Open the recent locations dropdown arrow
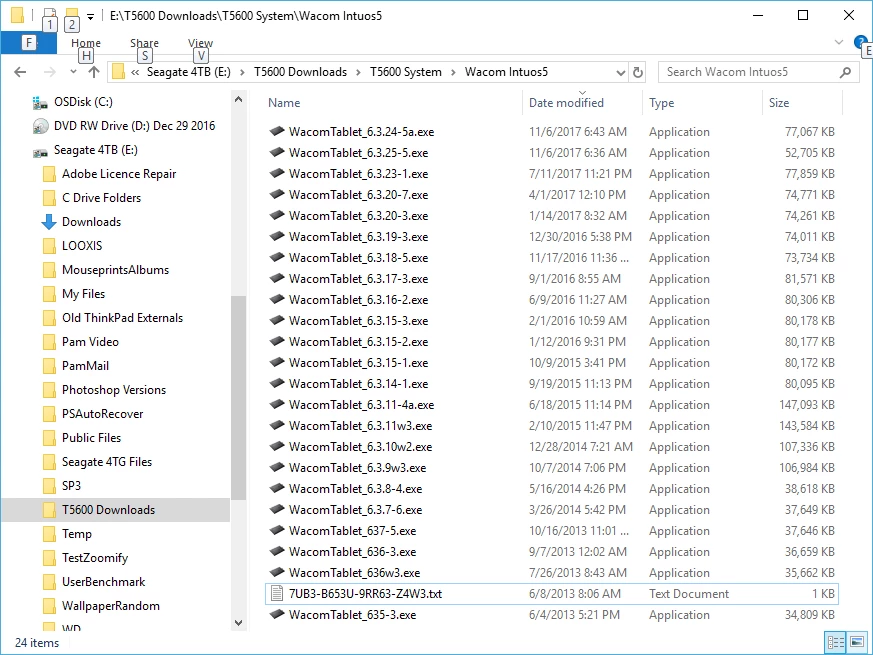873x655 pixels. [73, 72]
